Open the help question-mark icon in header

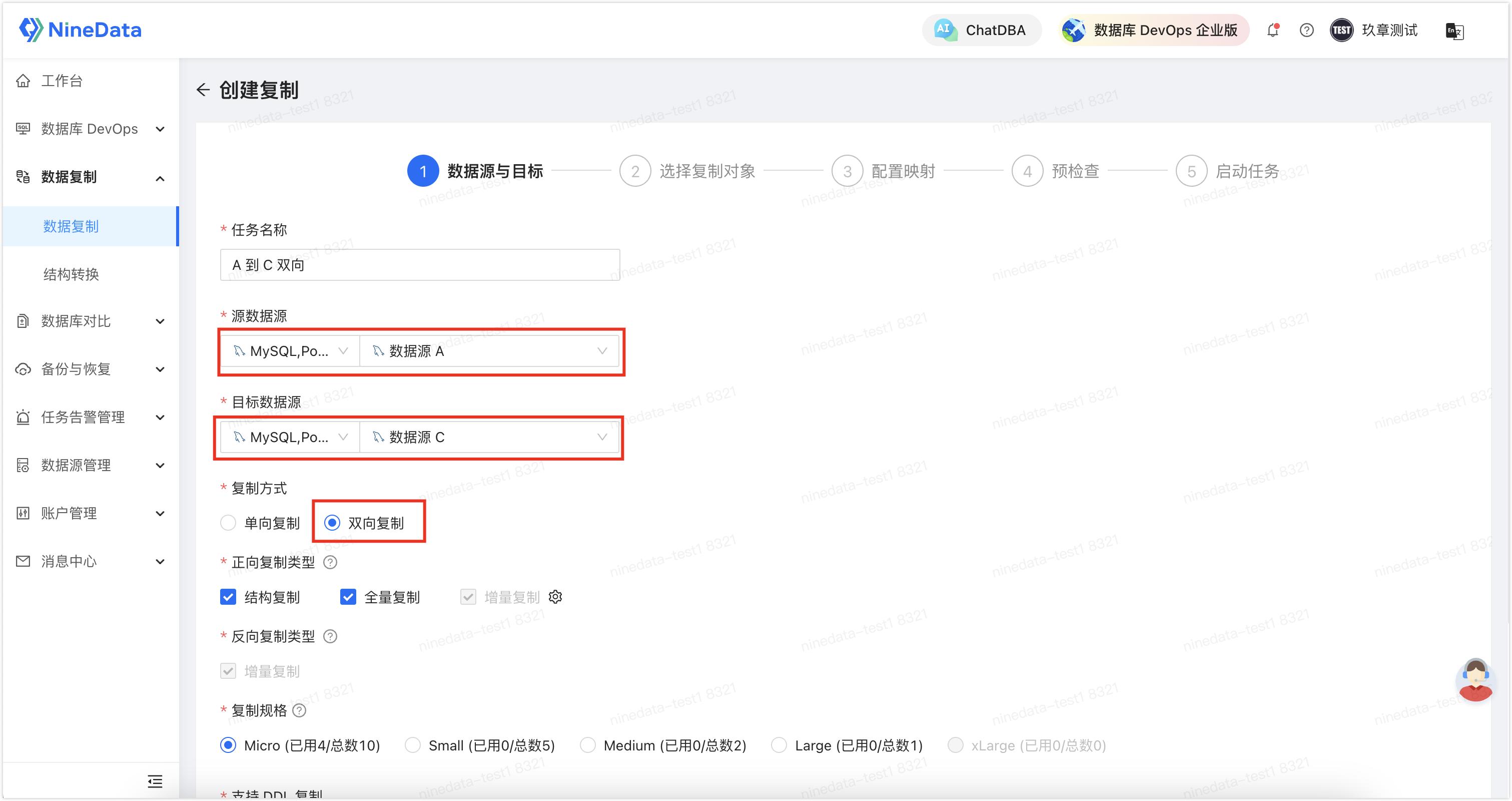1306,30
